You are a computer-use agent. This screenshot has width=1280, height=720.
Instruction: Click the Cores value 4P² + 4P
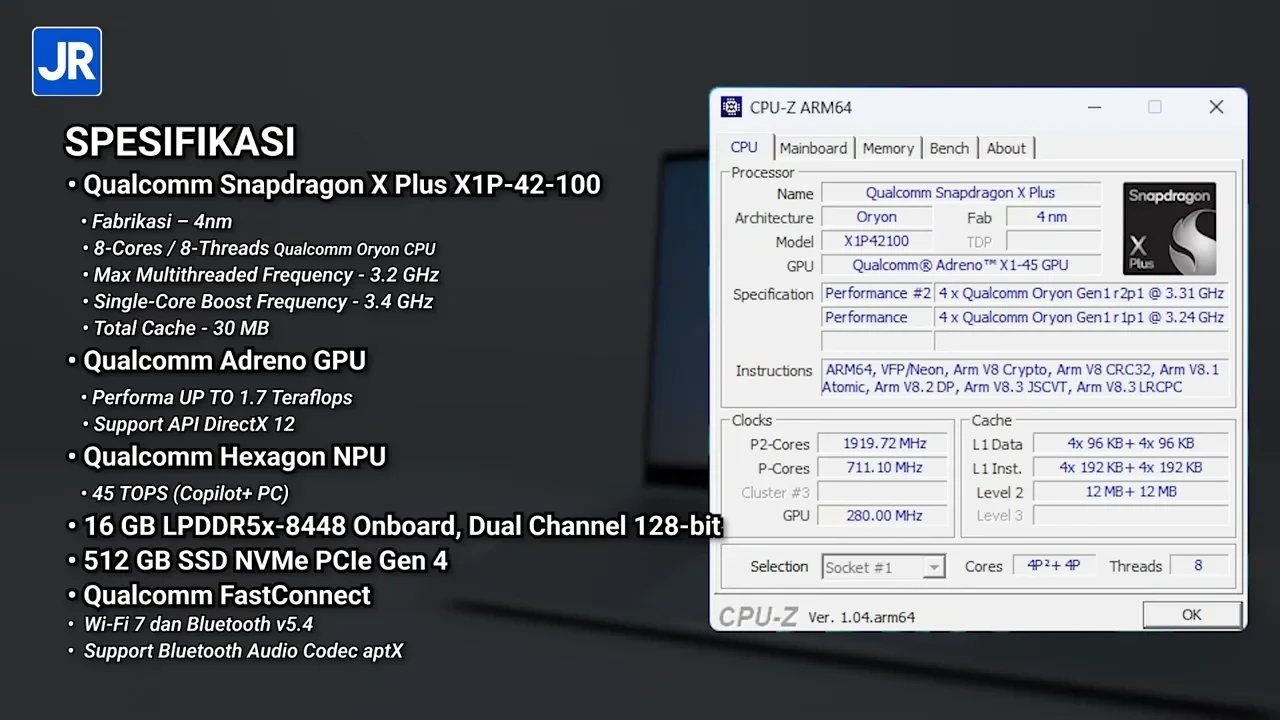[1054, 565]
